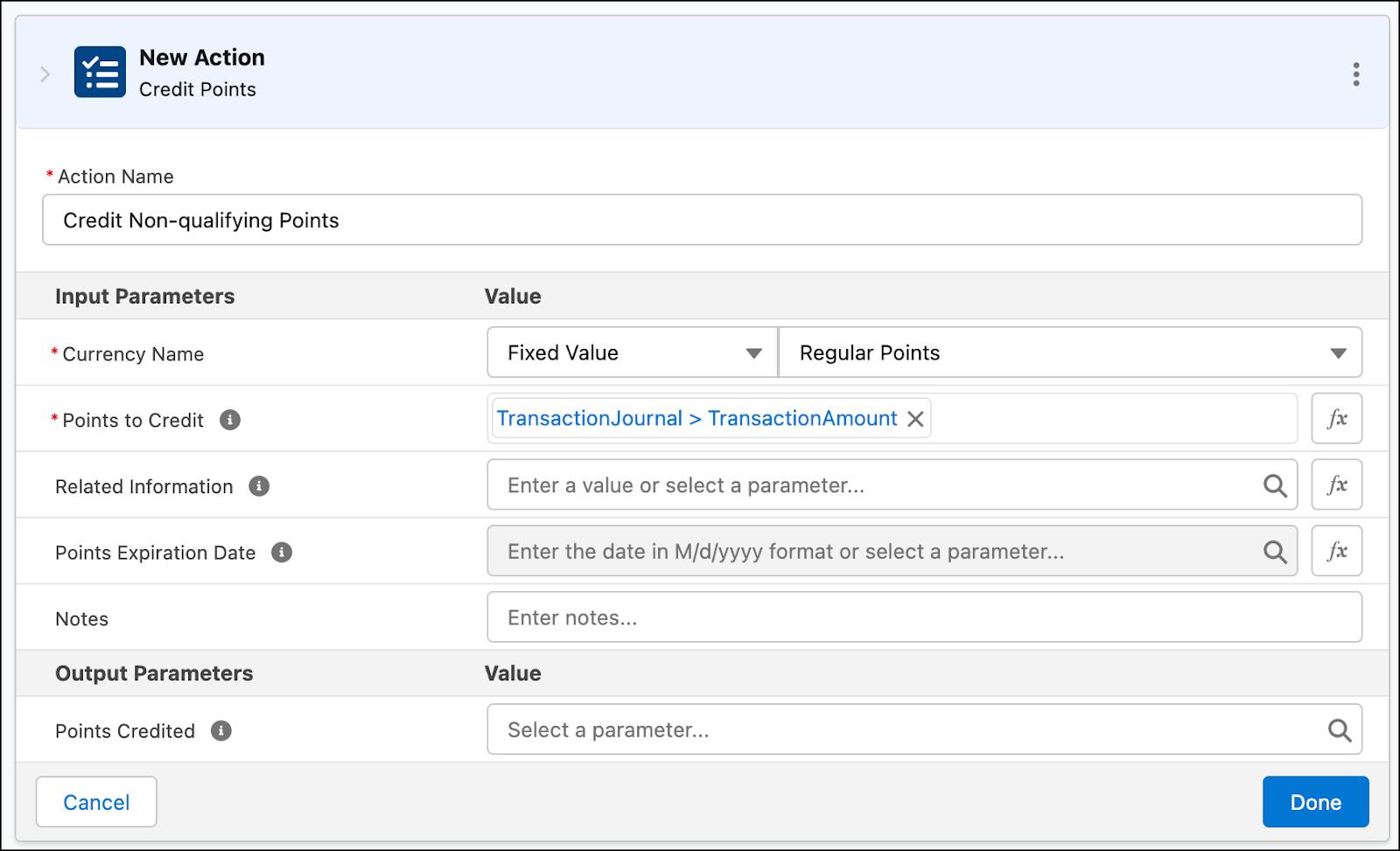Expand the Fixed Value dropdown
Viewport: 1400px width, 851px height.
coord(754,352)
